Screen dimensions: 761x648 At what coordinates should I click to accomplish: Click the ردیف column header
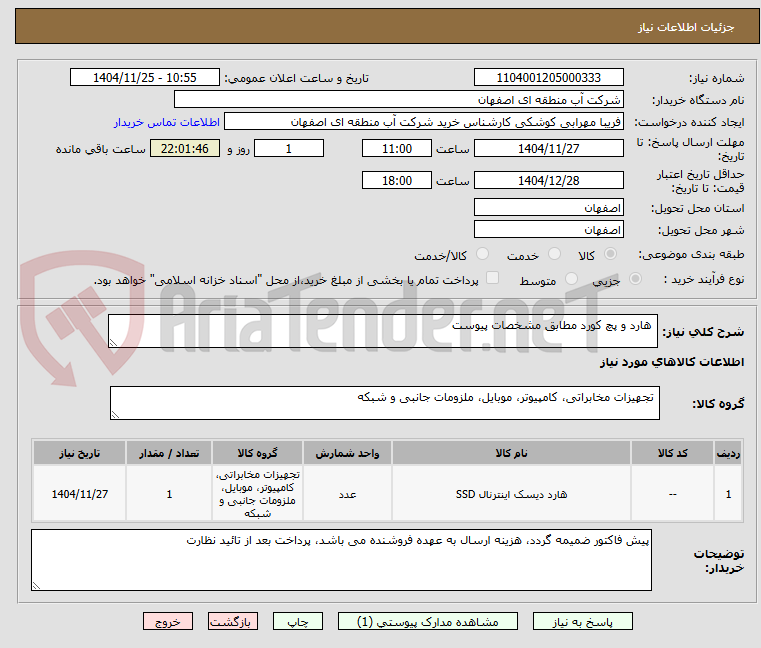pos(728,453)
